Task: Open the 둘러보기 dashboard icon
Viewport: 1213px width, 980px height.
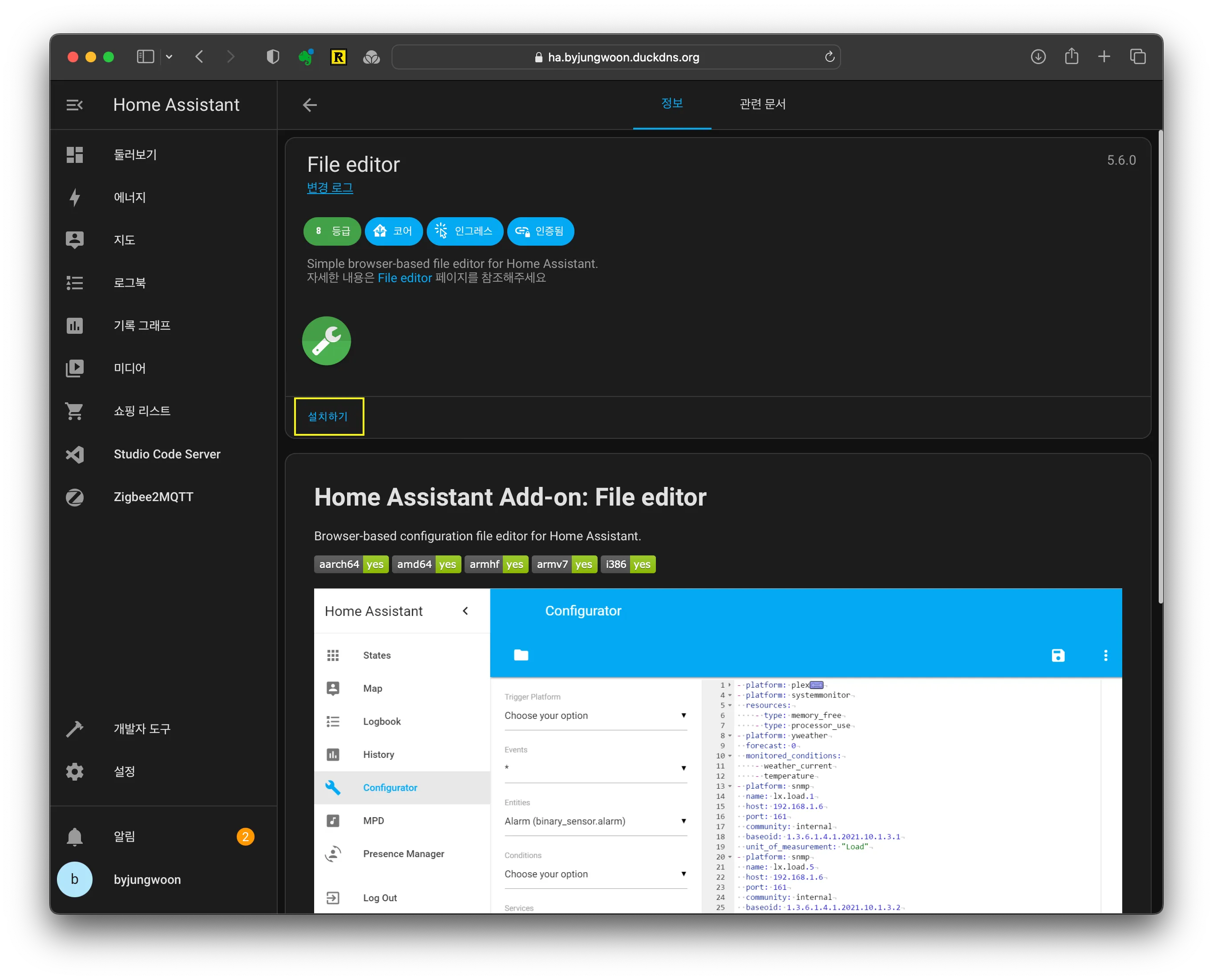Action: click(x=74, y=155)
